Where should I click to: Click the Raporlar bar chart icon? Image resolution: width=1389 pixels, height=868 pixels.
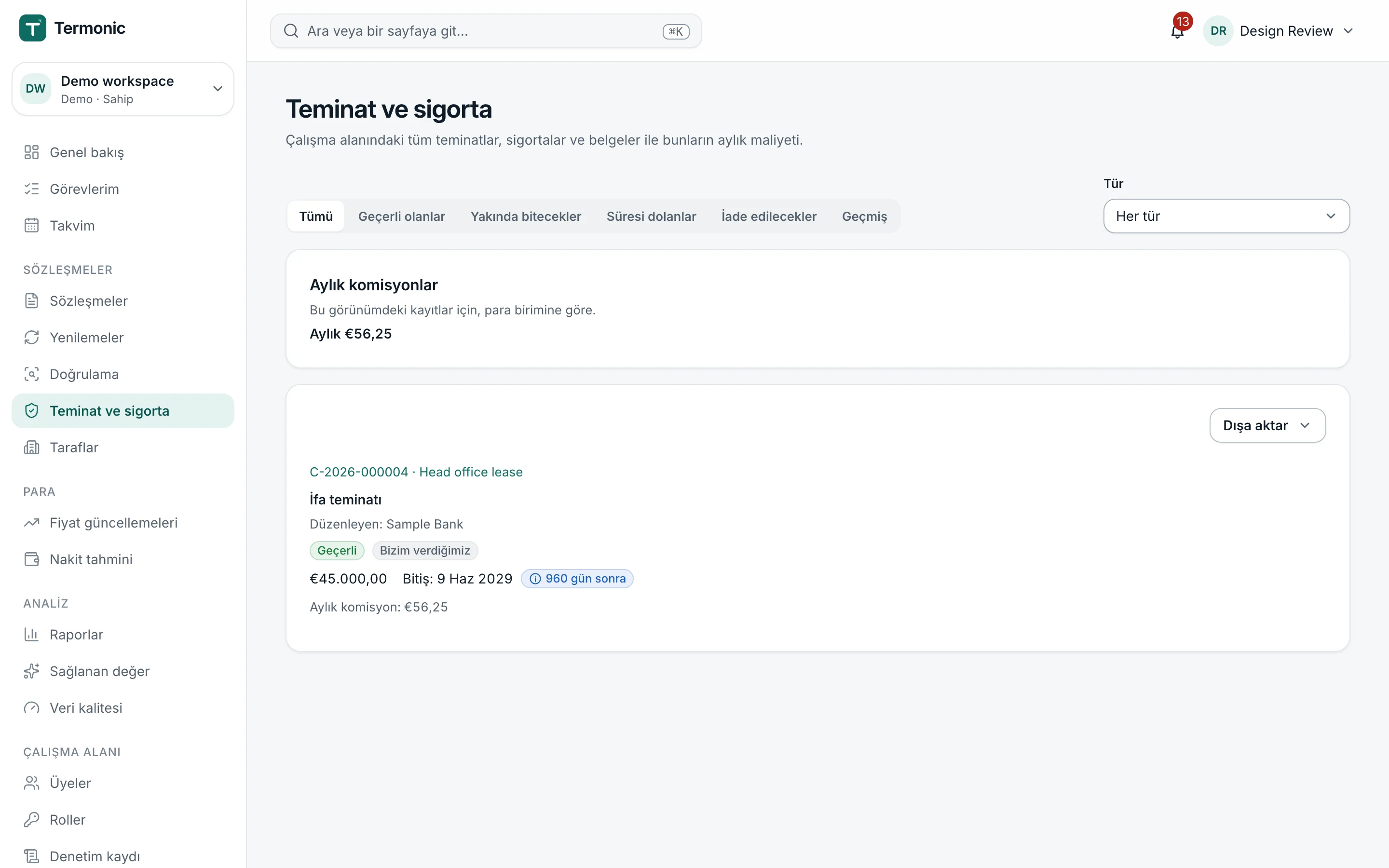[x=31, y=635]
